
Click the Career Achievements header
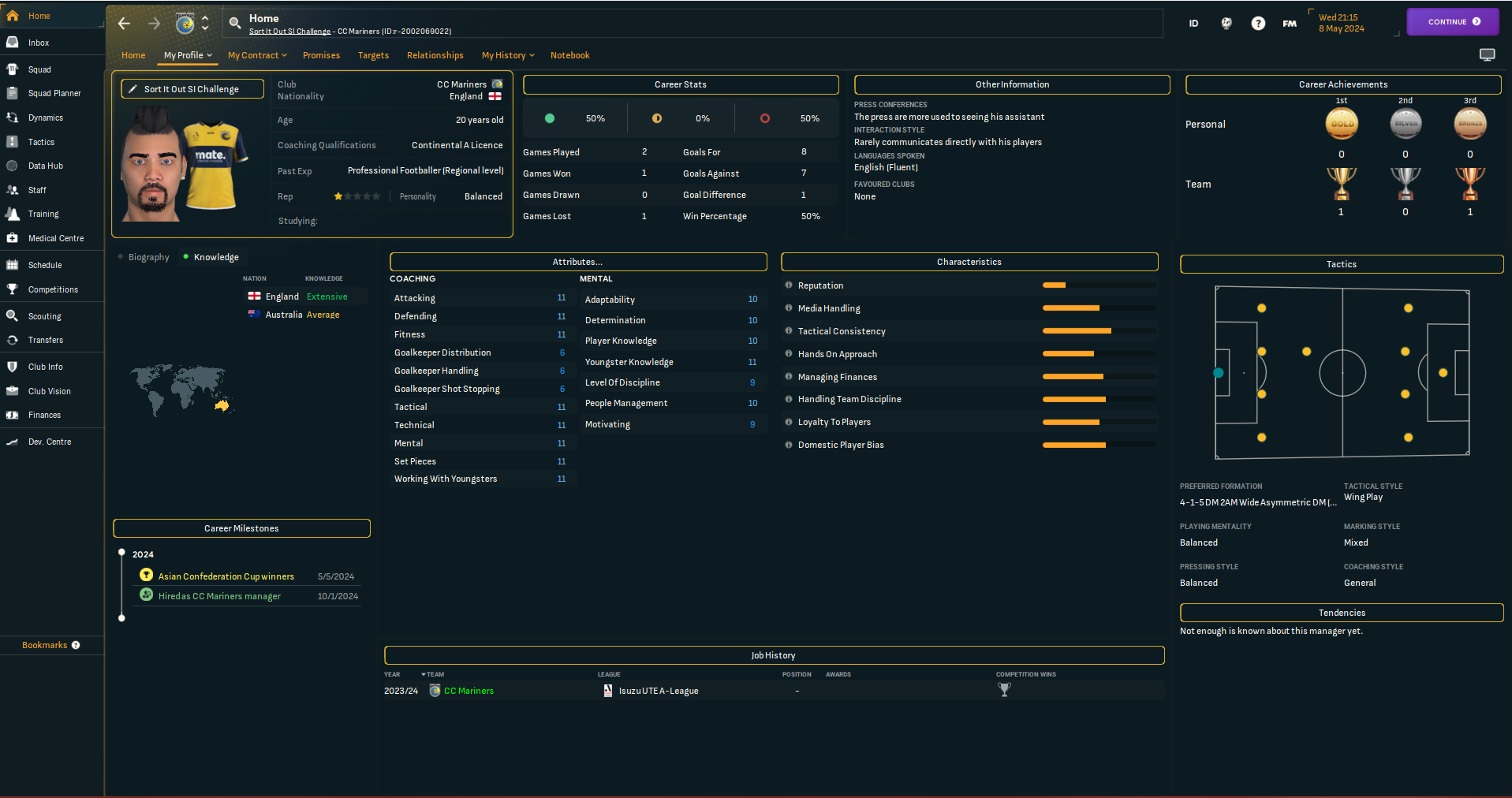pos(1343,84)
